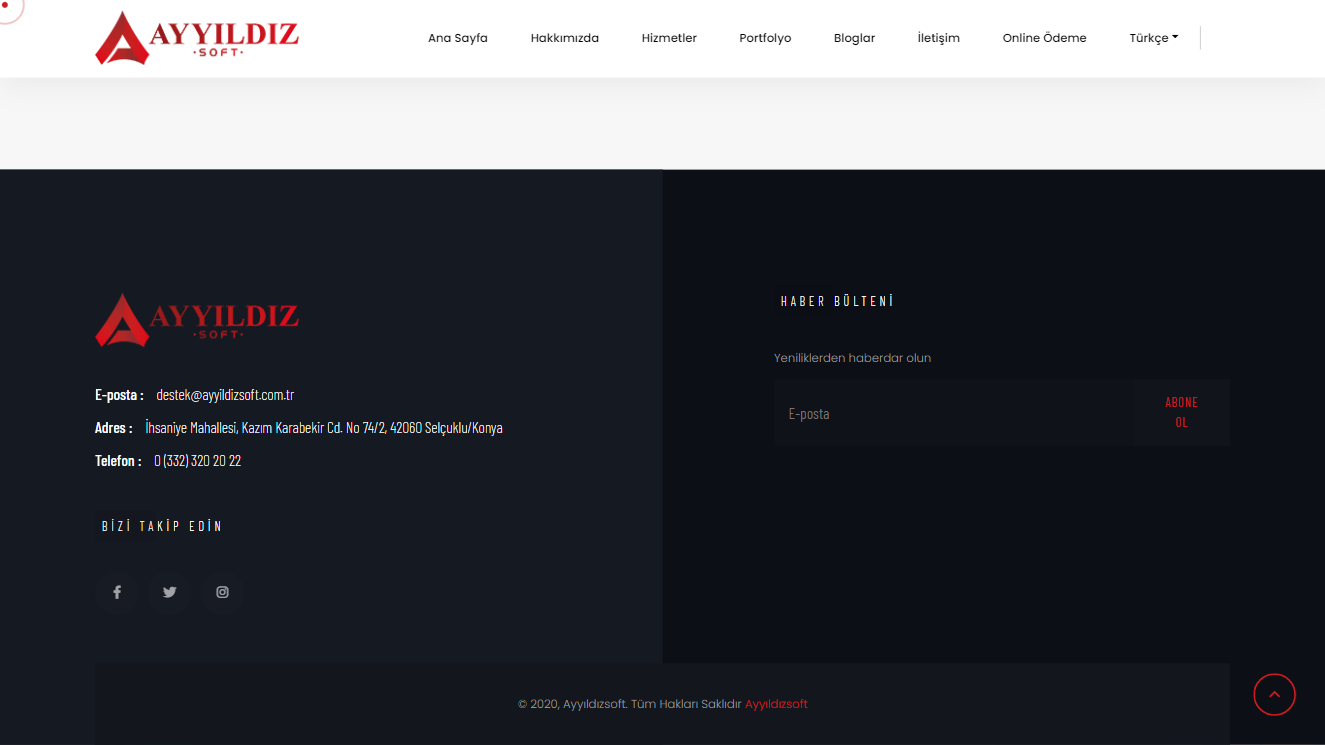The width and height of the screenshot is (1325, 745).
Task: Open the Online Ödeme page
Action: [1044, 38]
